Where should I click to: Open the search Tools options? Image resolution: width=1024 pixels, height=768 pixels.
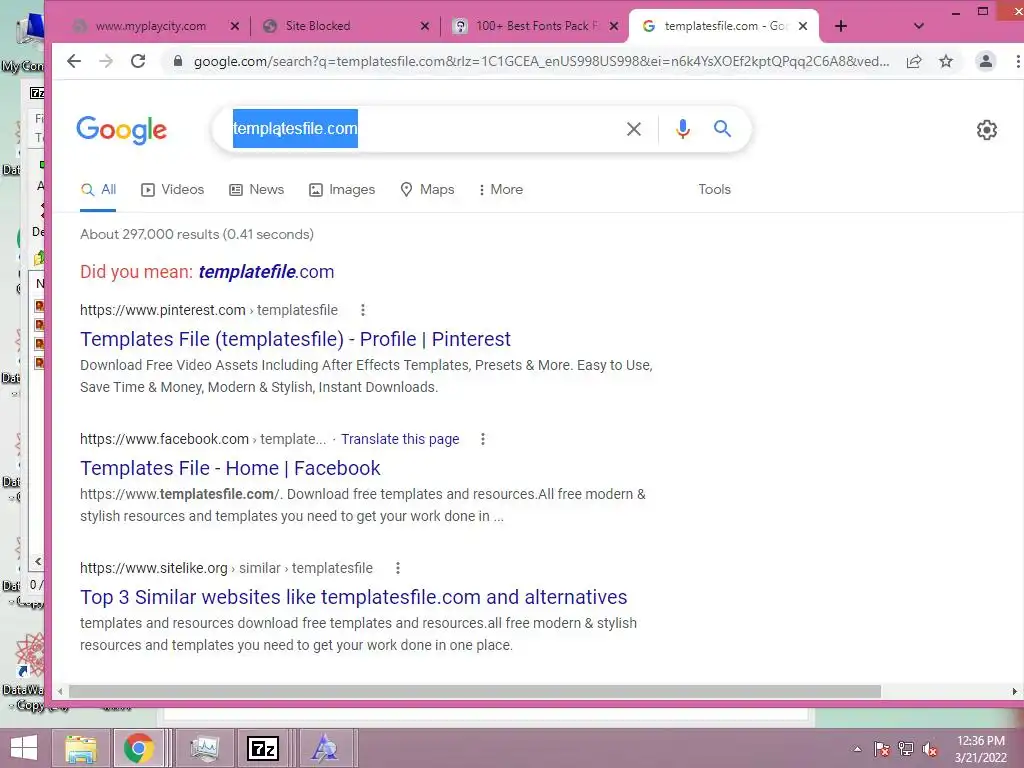coord(714,189)
